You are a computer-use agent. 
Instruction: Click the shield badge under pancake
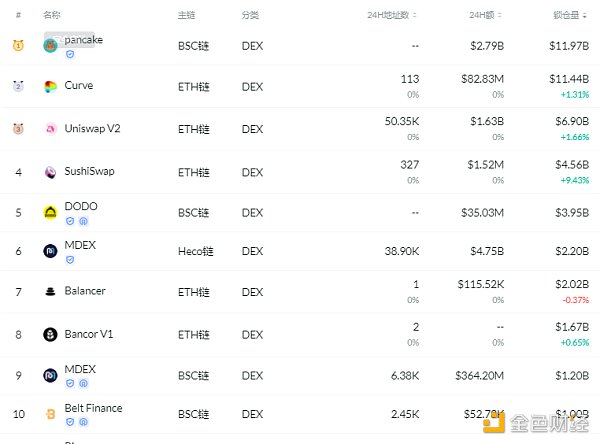(x=70, y=54)
